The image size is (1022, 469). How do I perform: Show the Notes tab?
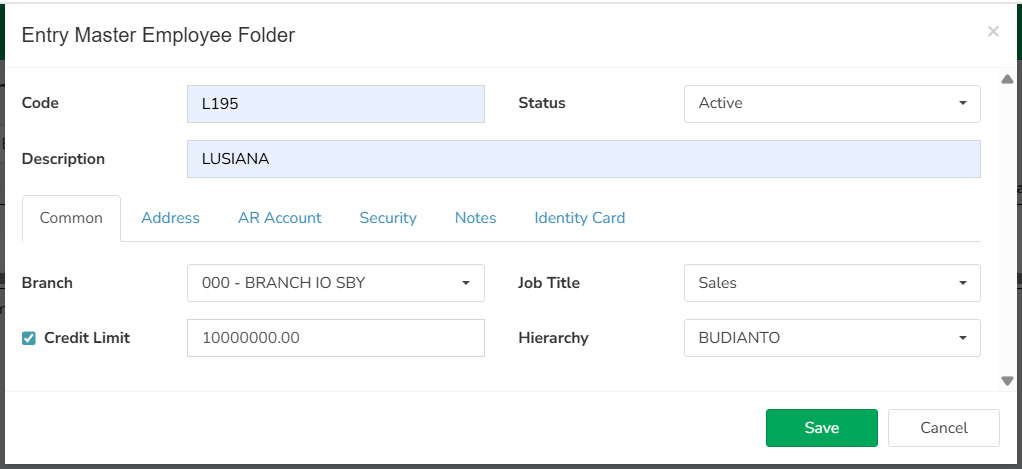point(475,218)
